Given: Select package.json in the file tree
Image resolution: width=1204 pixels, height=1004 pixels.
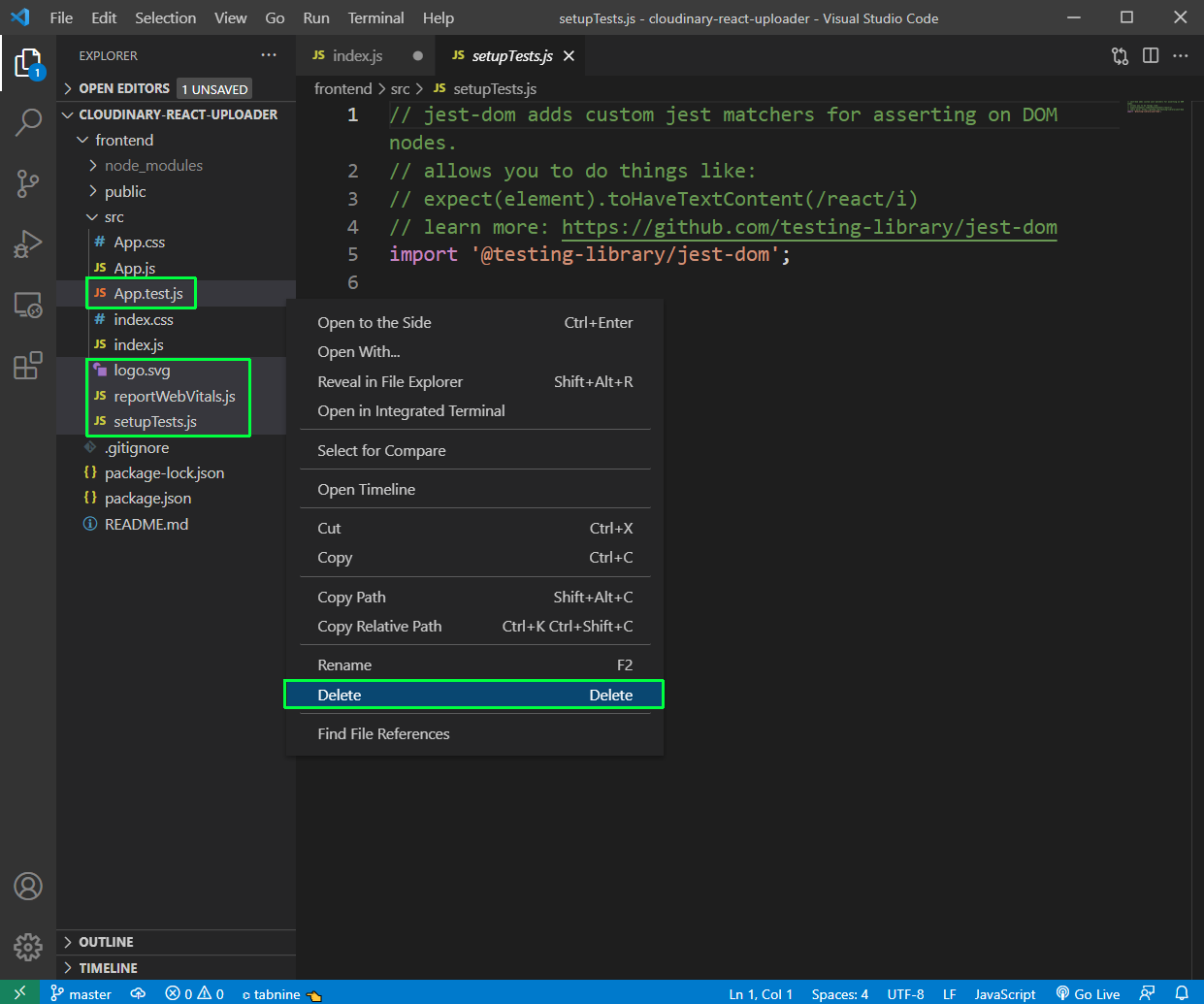Looking at the screenshot, I should coord(176,499).
